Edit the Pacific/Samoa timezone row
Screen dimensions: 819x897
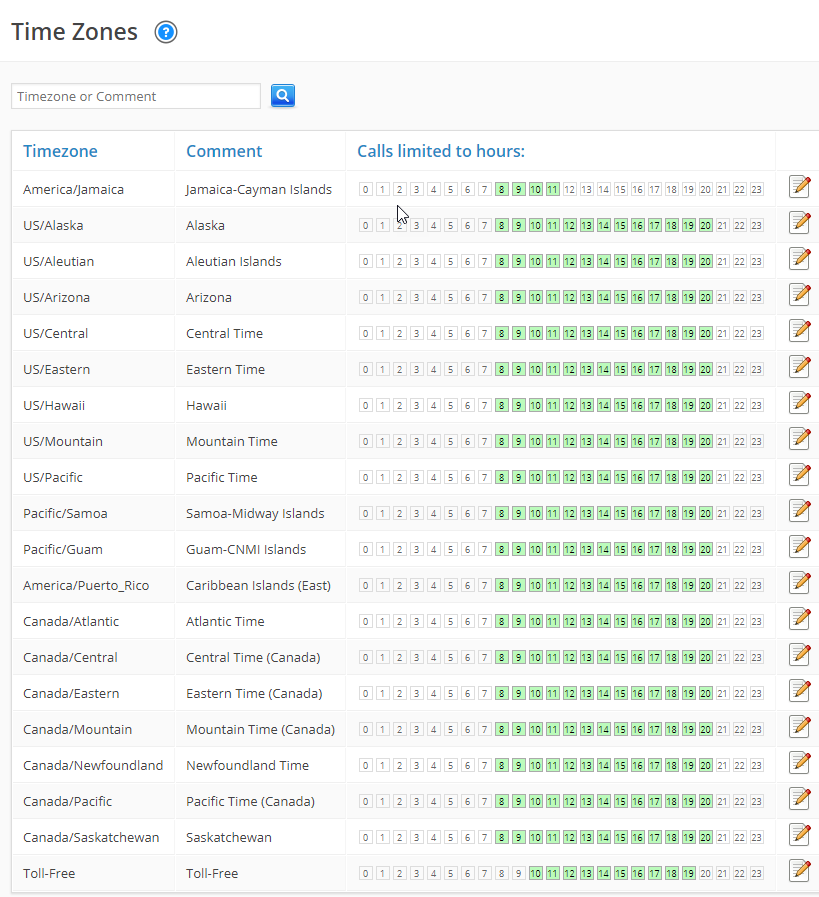(x=800, y=511)
